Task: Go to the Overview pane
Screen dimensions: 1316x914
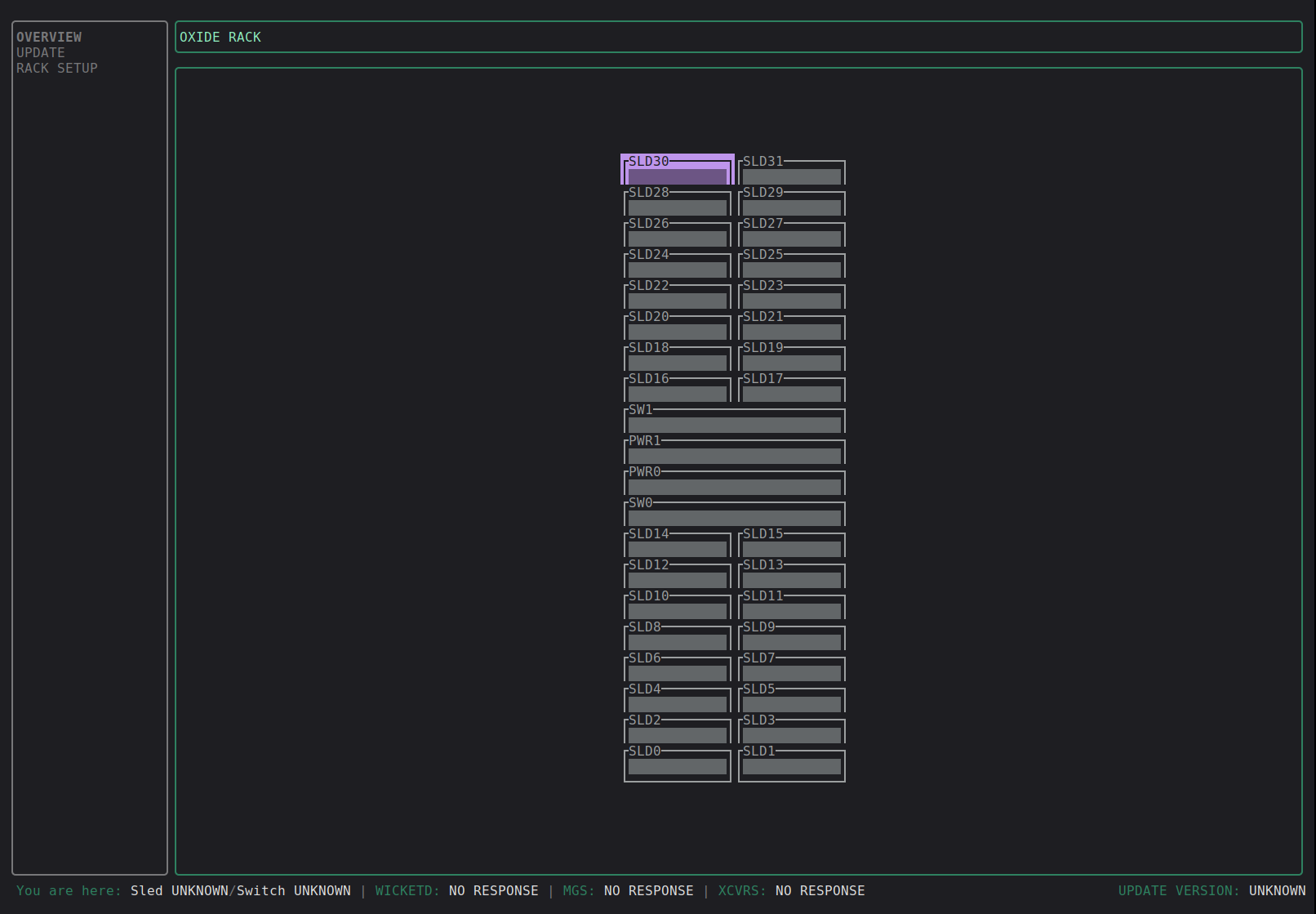Action: coord(49,37)
